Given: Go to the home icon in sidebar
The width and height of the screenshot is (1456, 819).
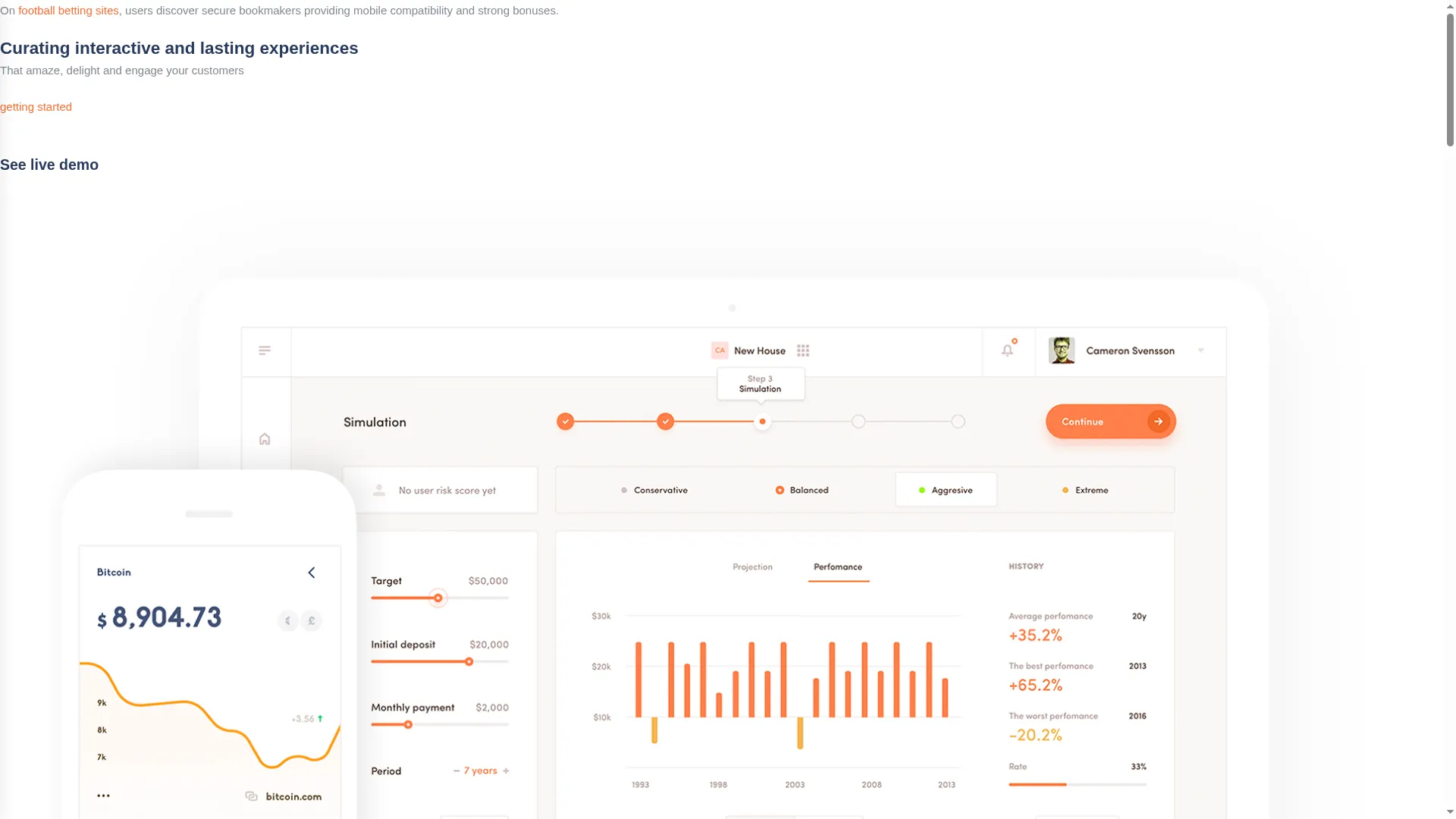Looking at the screenshot, I should pyautogui.click(x=265, y=439).
